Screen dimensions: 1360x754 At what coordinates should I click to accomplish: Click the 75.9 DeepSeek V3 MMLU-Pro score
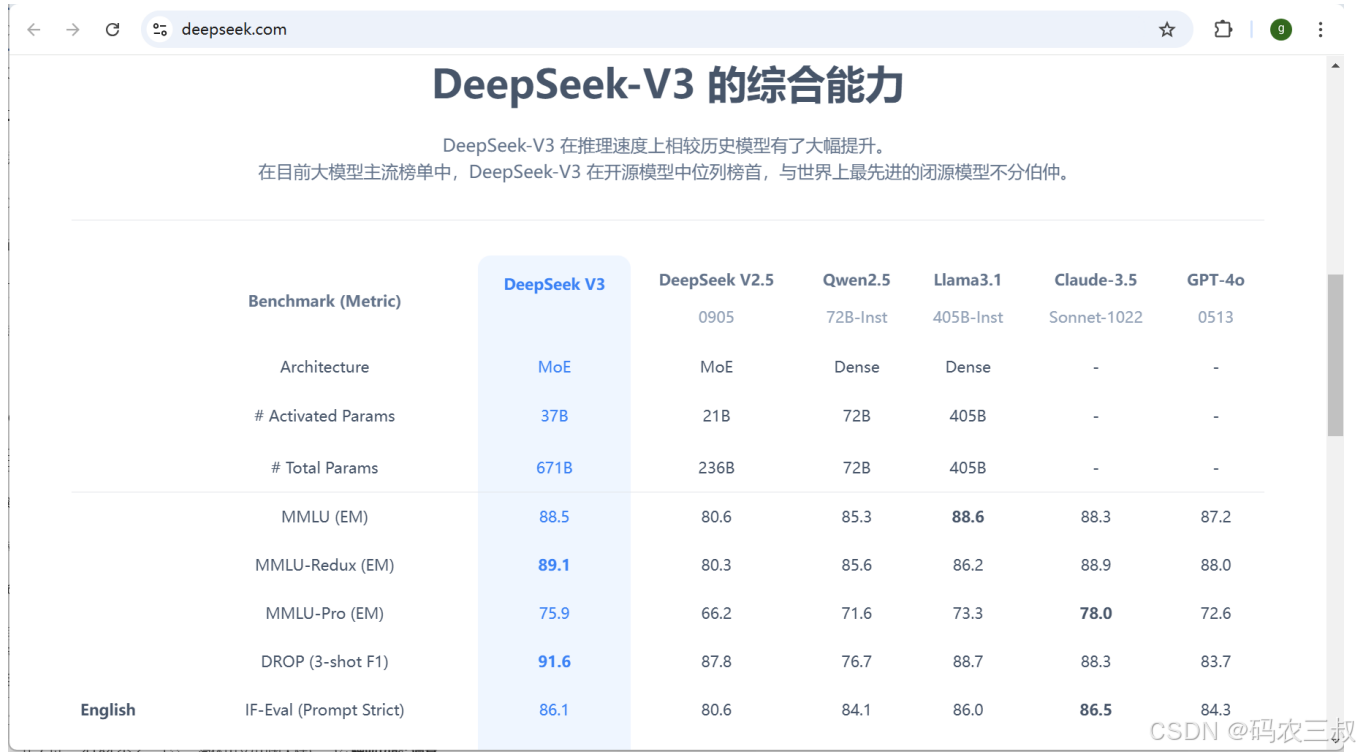coord(554,613)
